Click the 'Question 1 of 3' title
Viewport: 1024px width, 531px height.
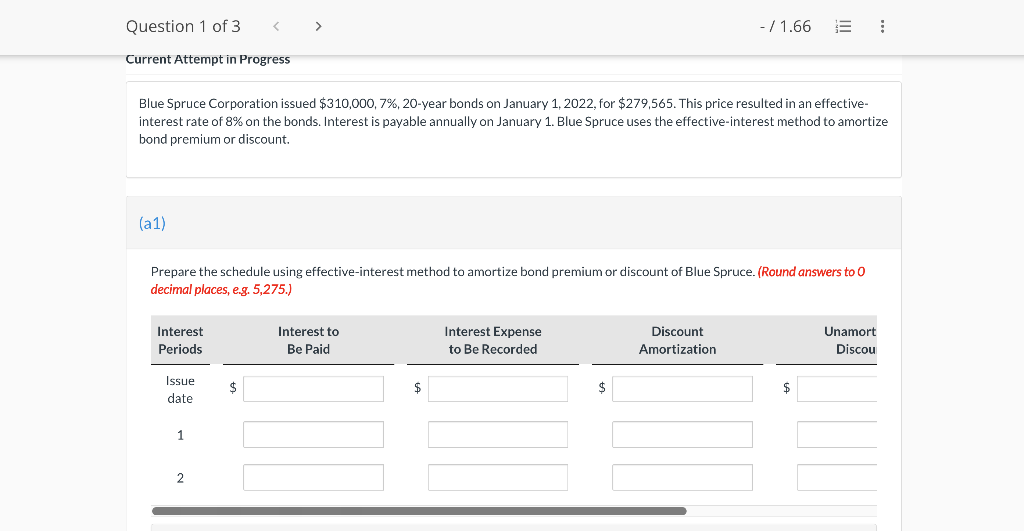[183, 26]
